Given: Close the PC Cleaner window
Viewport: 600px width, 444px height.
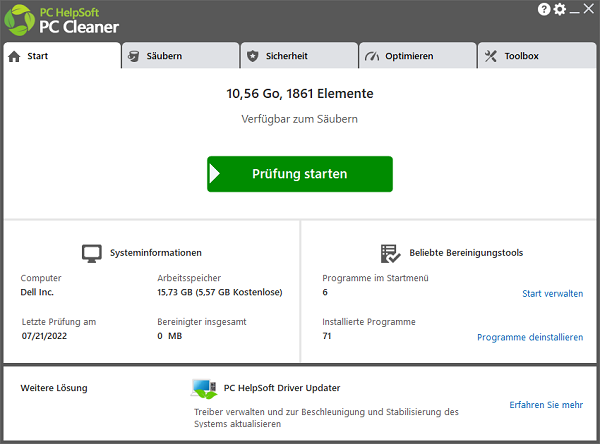Looking at the screenshot, I should [x=589, y=8].
